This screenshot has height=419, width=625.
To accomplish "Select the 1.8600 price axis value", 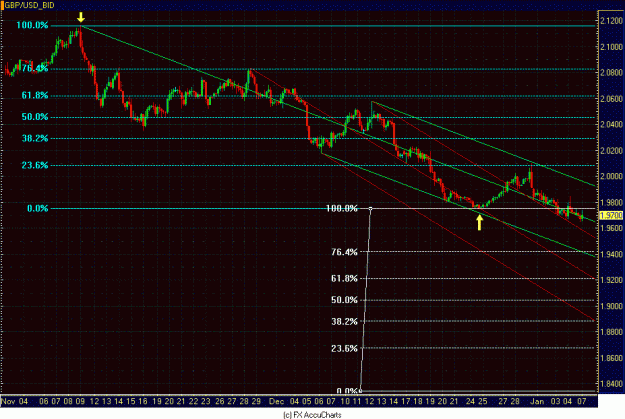I will 611,358.
